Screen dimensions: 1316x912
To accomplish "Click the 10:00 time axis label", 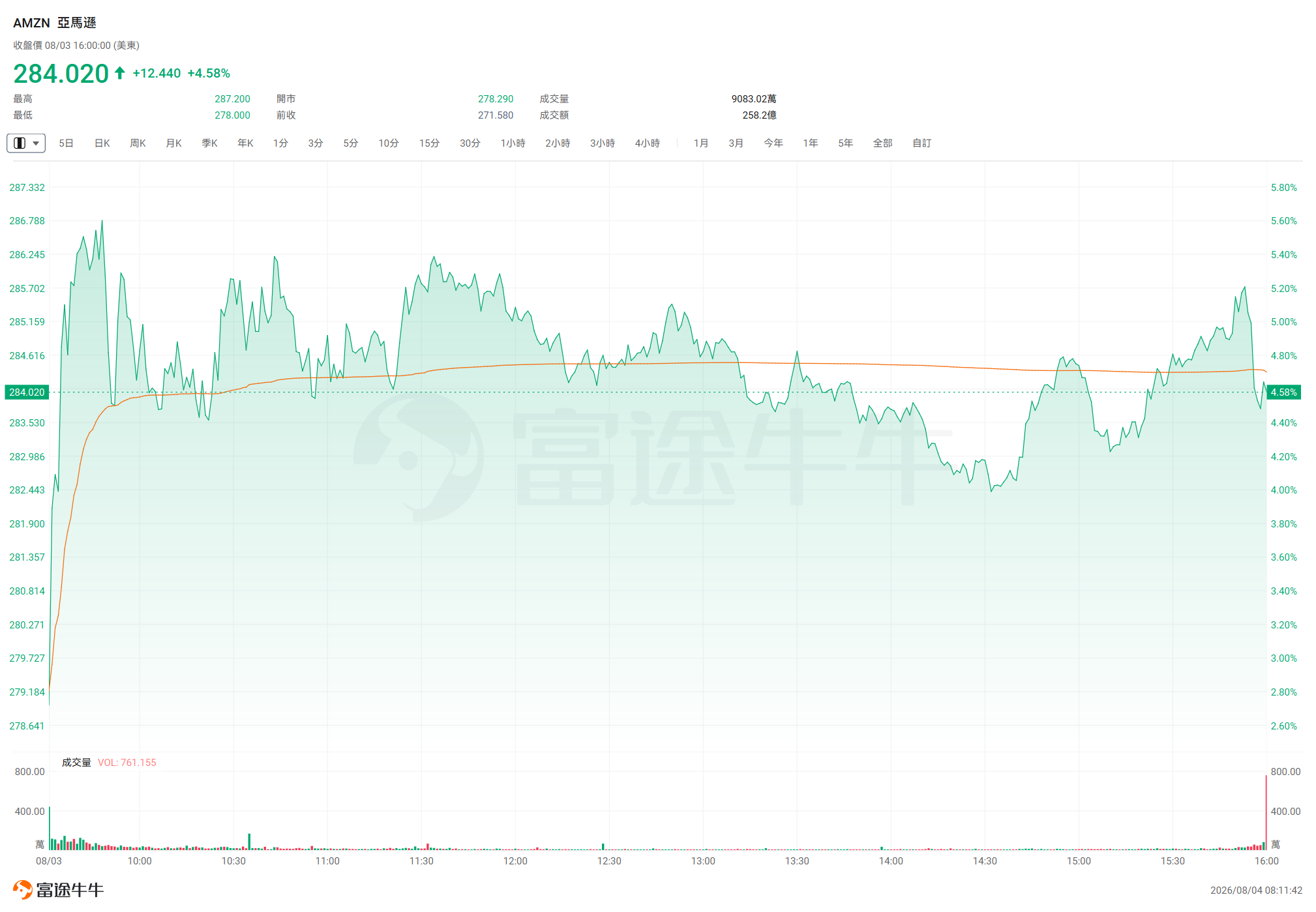I will (140, 861).
